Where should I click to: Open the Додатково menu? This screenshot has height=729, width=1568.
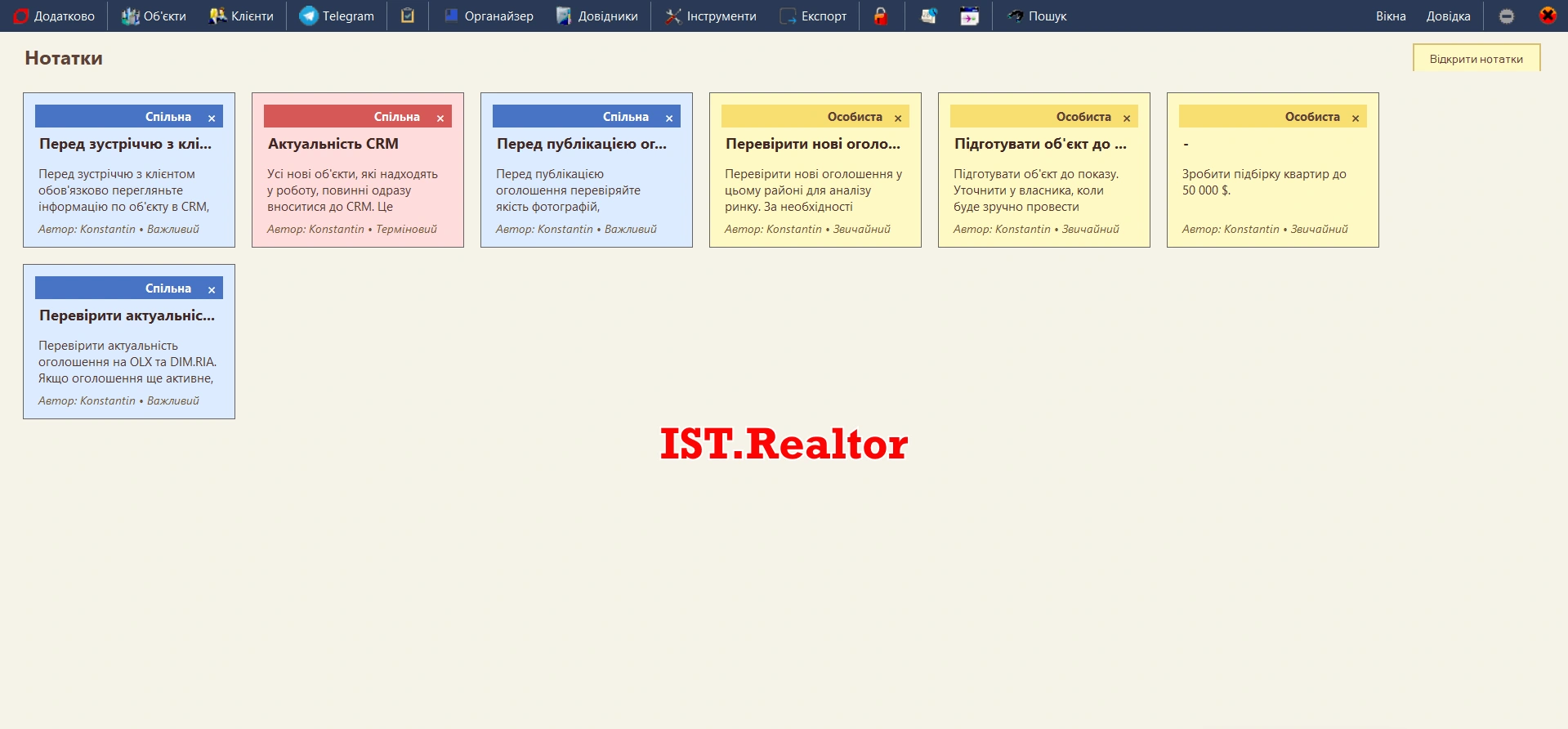click(x=54, y=16)
